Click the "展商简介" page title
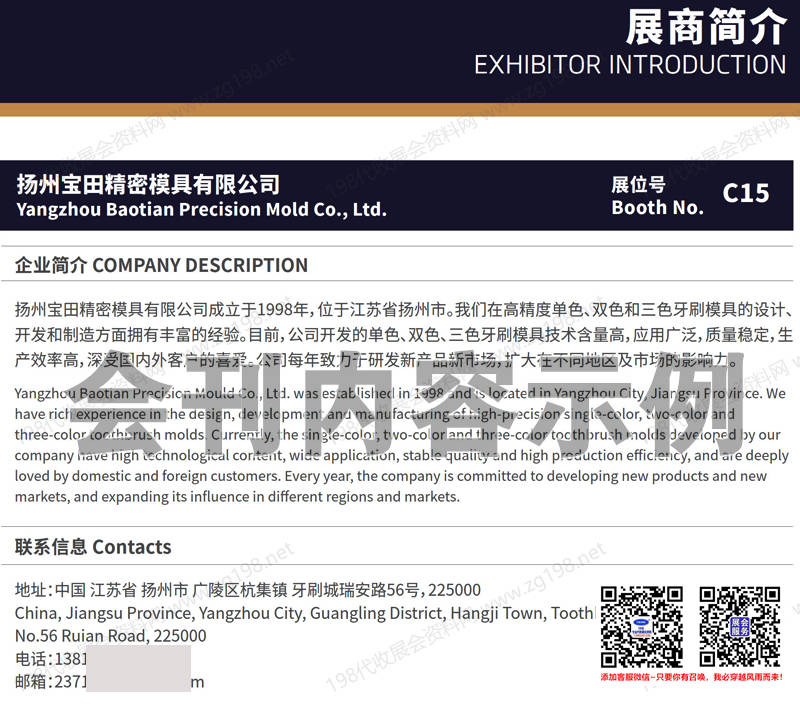This screenshot has width=800, height=706. point(706,28)
